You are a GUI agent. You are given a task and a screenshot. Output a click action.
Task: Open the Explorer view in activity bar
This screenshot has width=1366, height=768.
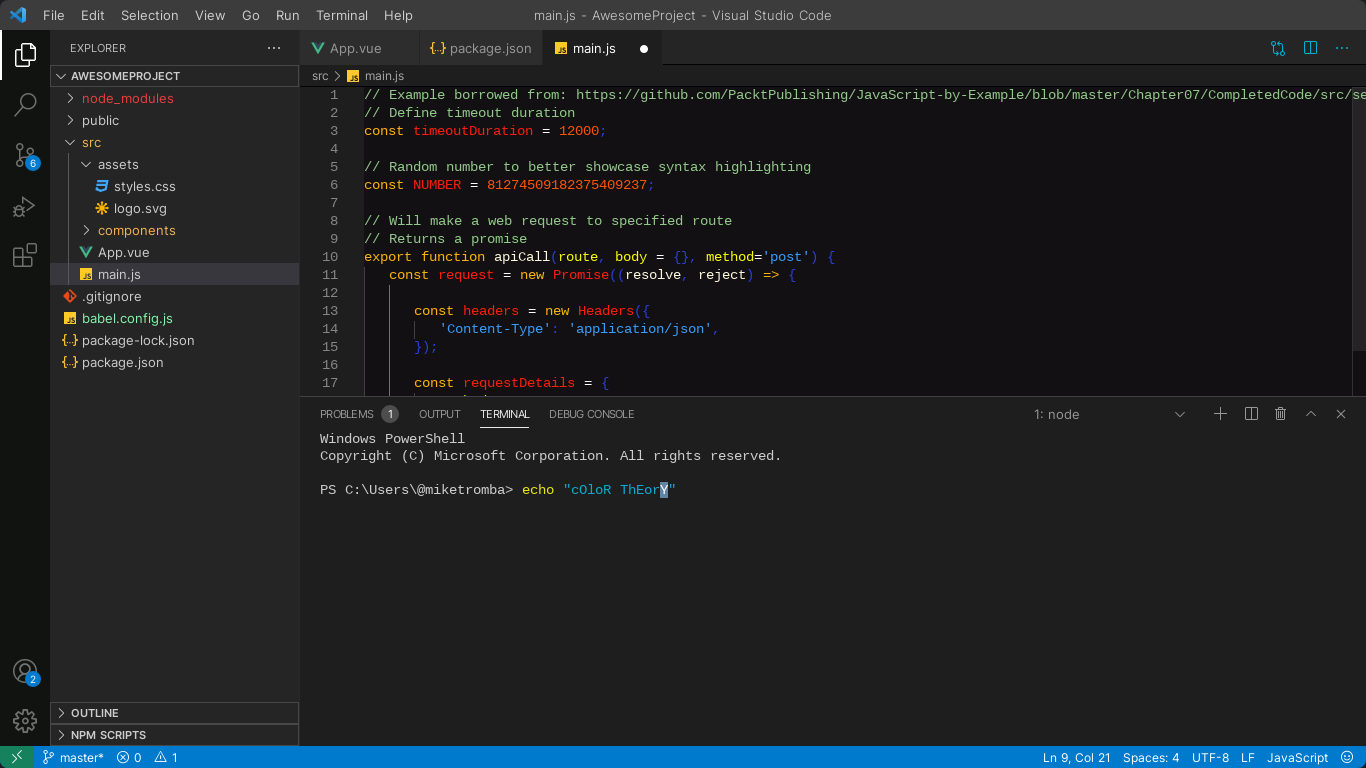25,55
